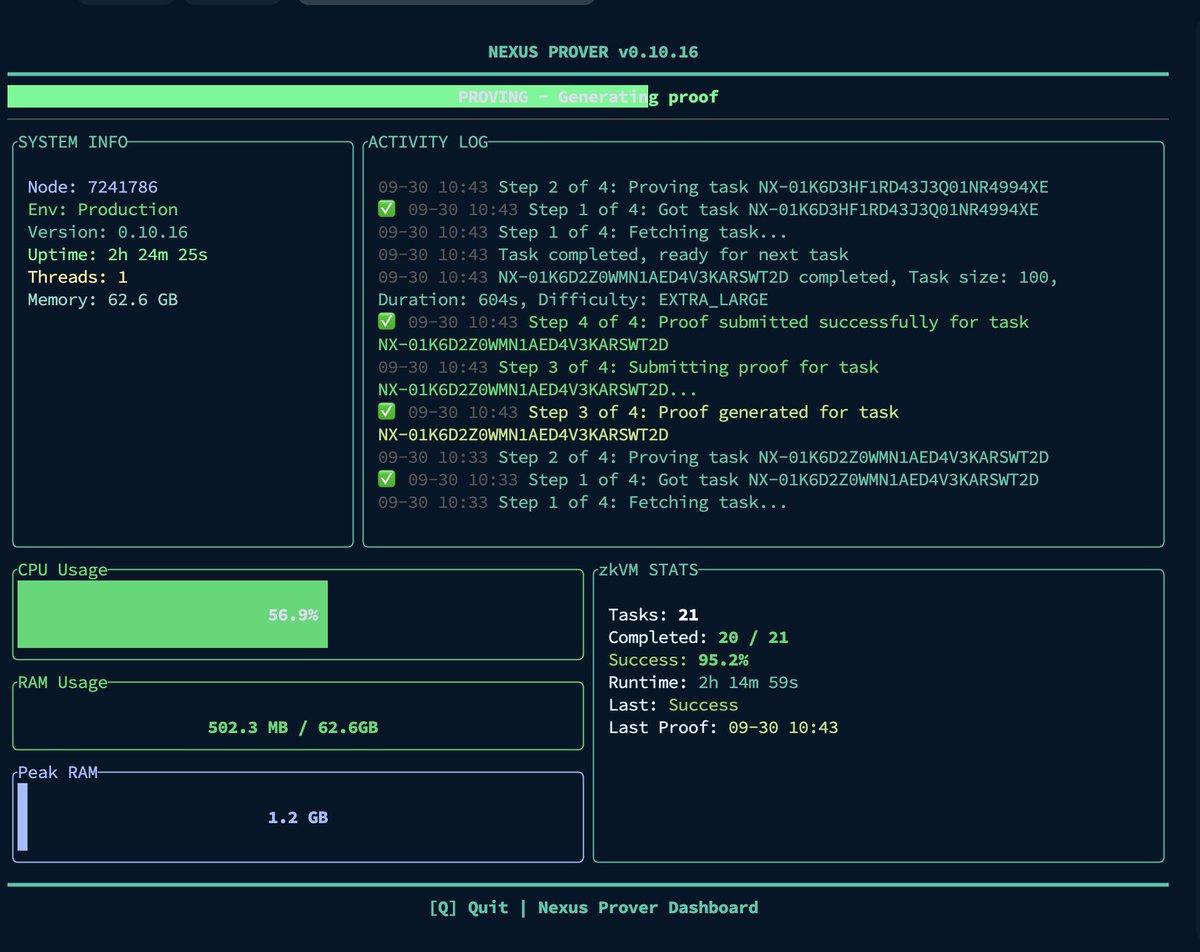Click the log line Proving task NX-01K6D3HF1RD43J3Q01NR4994XE
1200x952 pixels.
(x=713, y=187)
